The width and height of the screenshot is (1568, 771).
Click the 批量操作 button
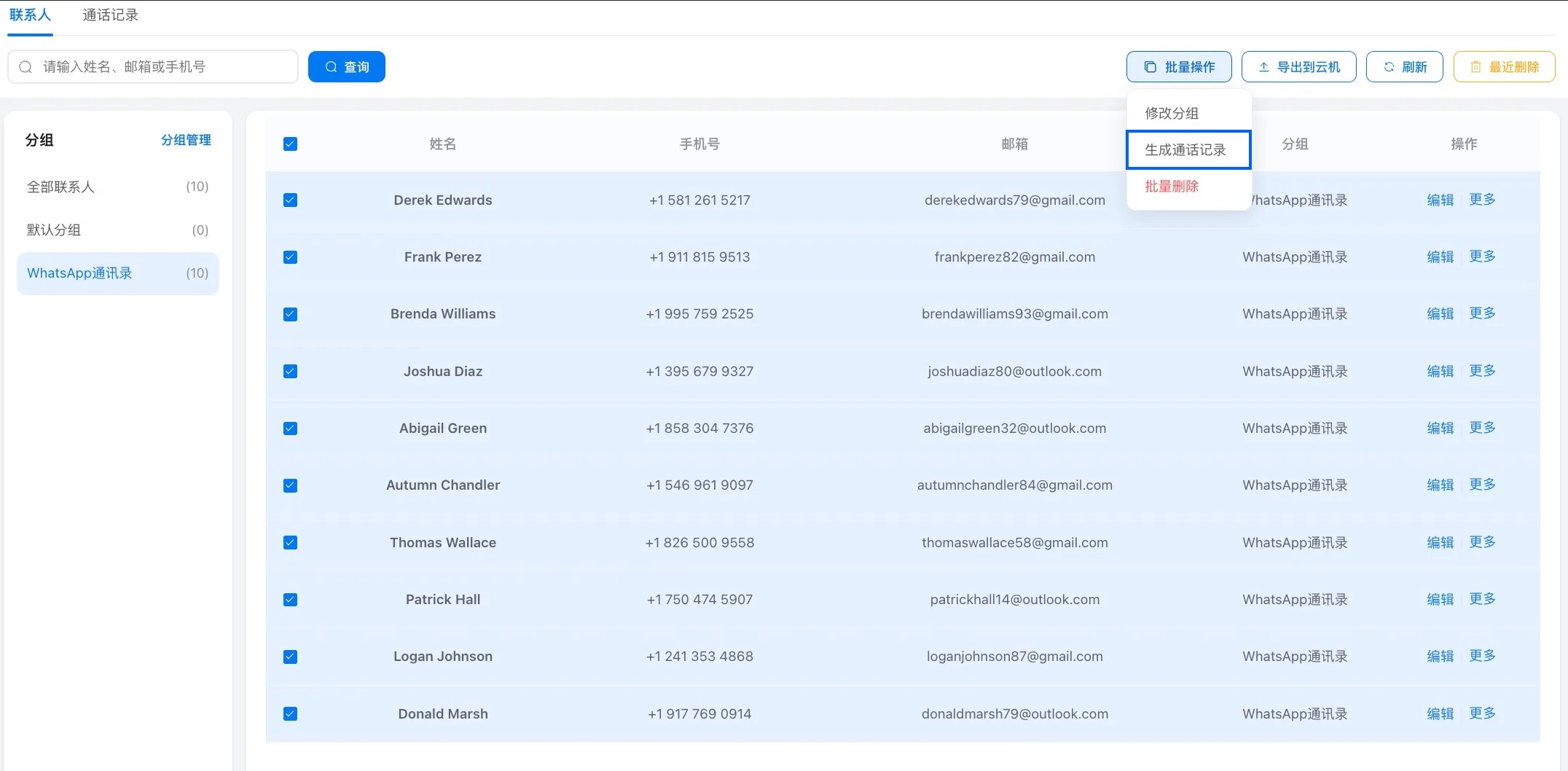click(x=1179, y=67)
